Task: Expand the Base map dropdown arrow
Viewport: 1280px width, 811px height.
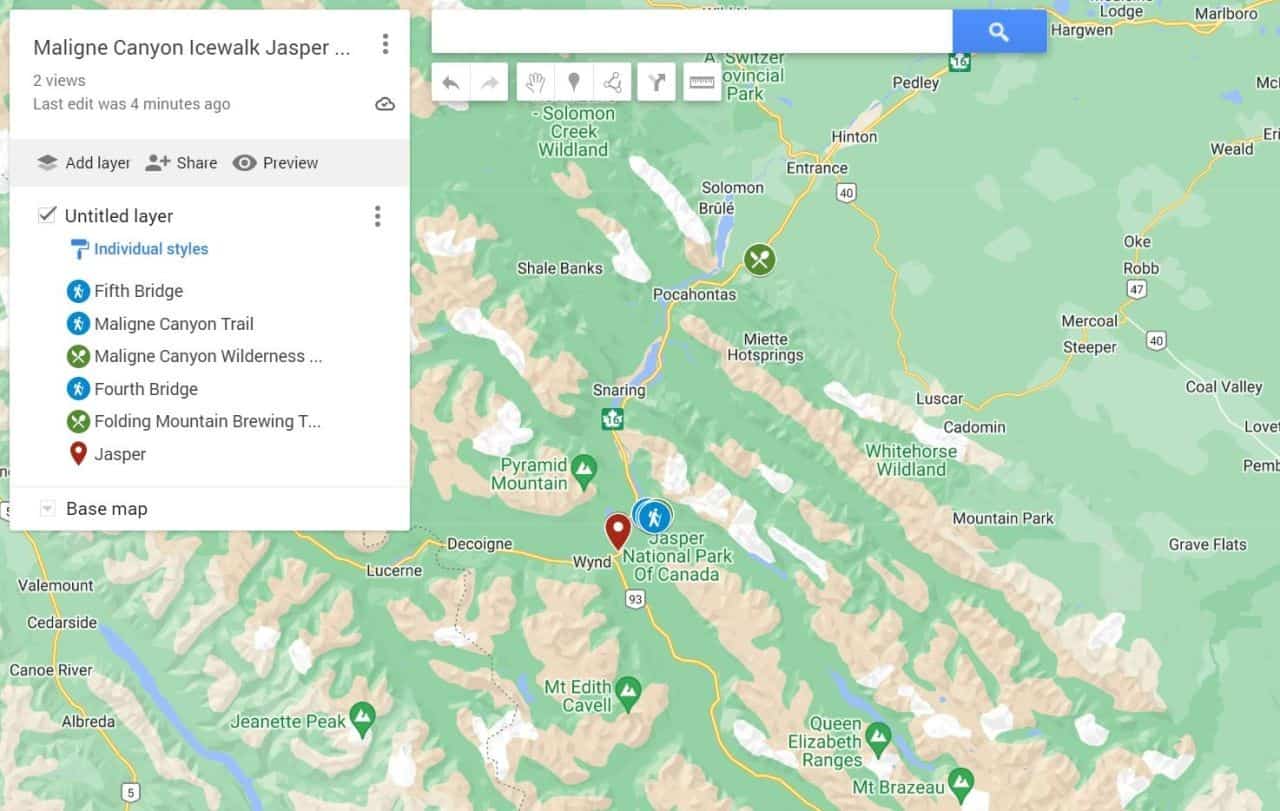Action: [x=46, y=509]
